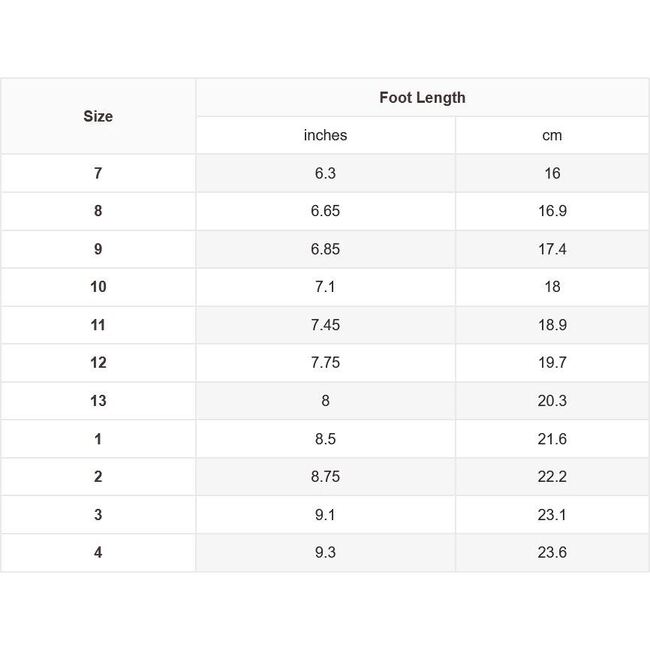This screenshot has height=650, width=650.
Task: Click the 18.9 cm cell
Action: tap(552, 325)
